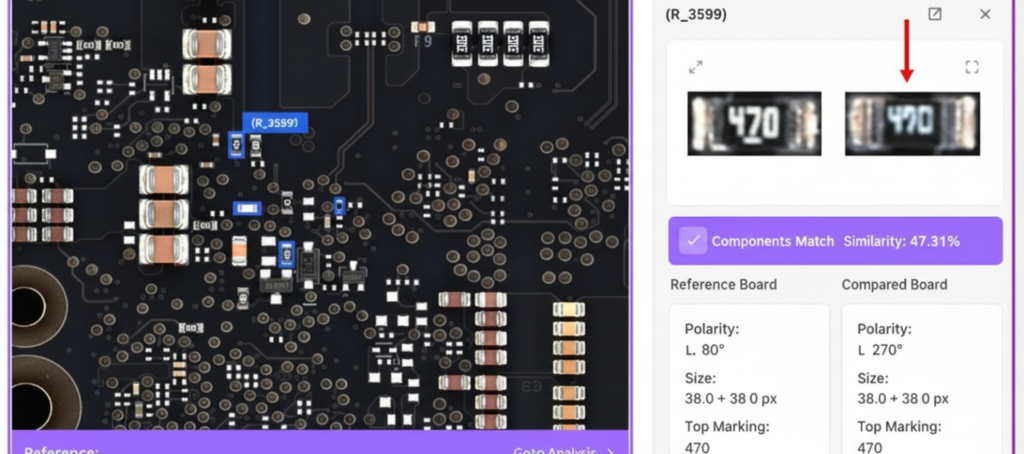1024x454 pixels.
Task: Click the Similarity 47.31% indicator
Action: coord(901,241)
